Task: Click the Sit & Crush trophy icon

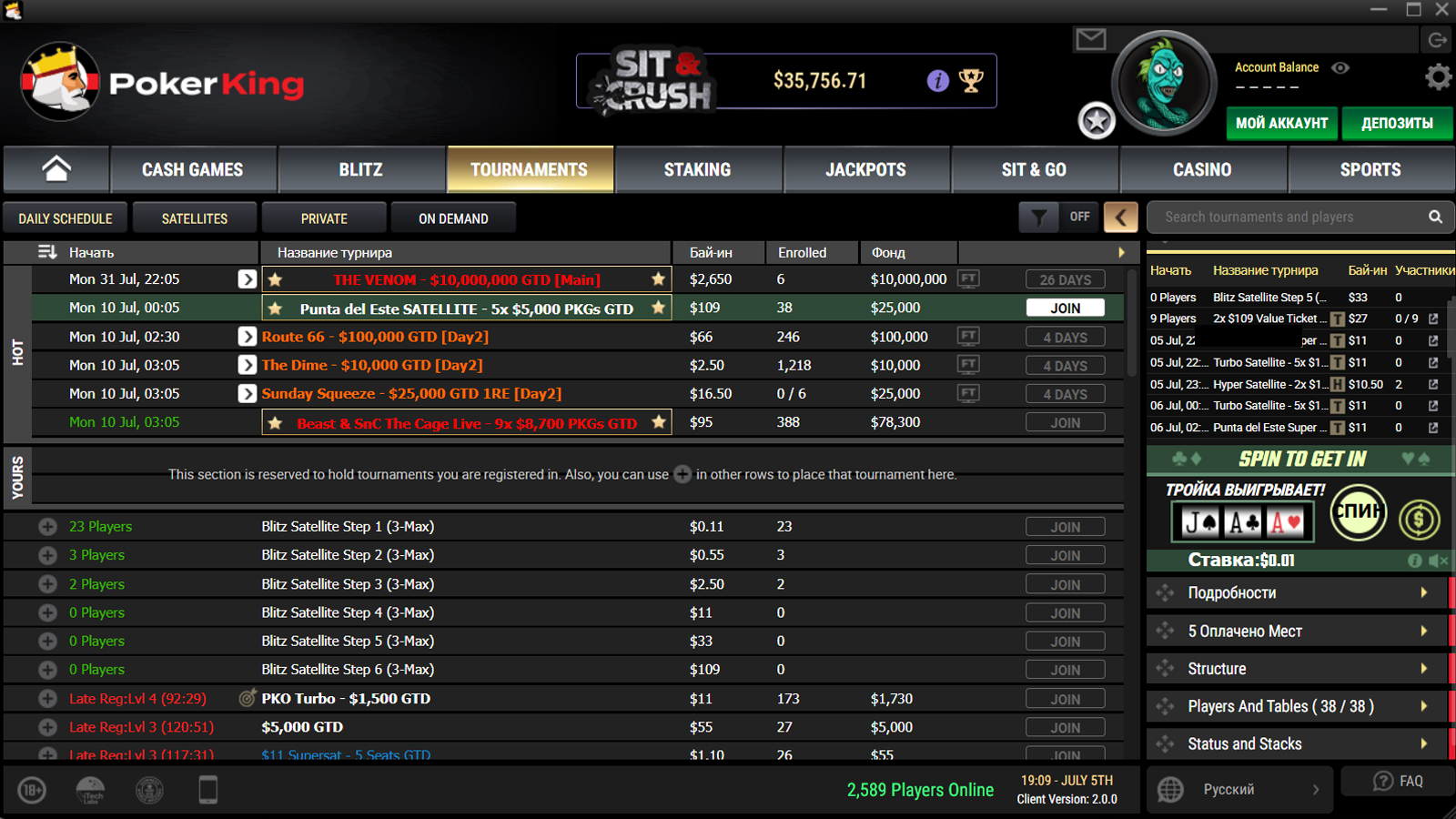Action: click(x=971, y=81)
